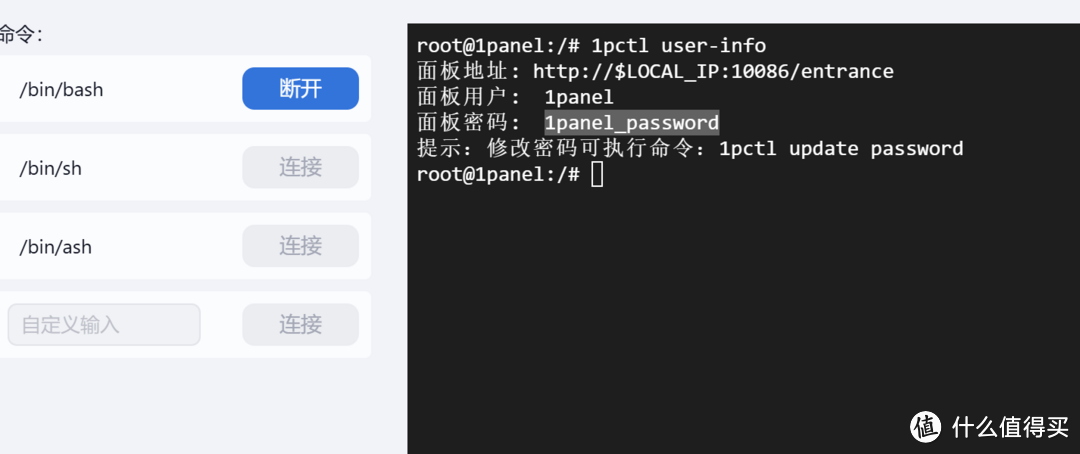The height and width of the screenshot is (454, 1080).
Task: Click 连接 next to the custom input
Action: [300, 324]
